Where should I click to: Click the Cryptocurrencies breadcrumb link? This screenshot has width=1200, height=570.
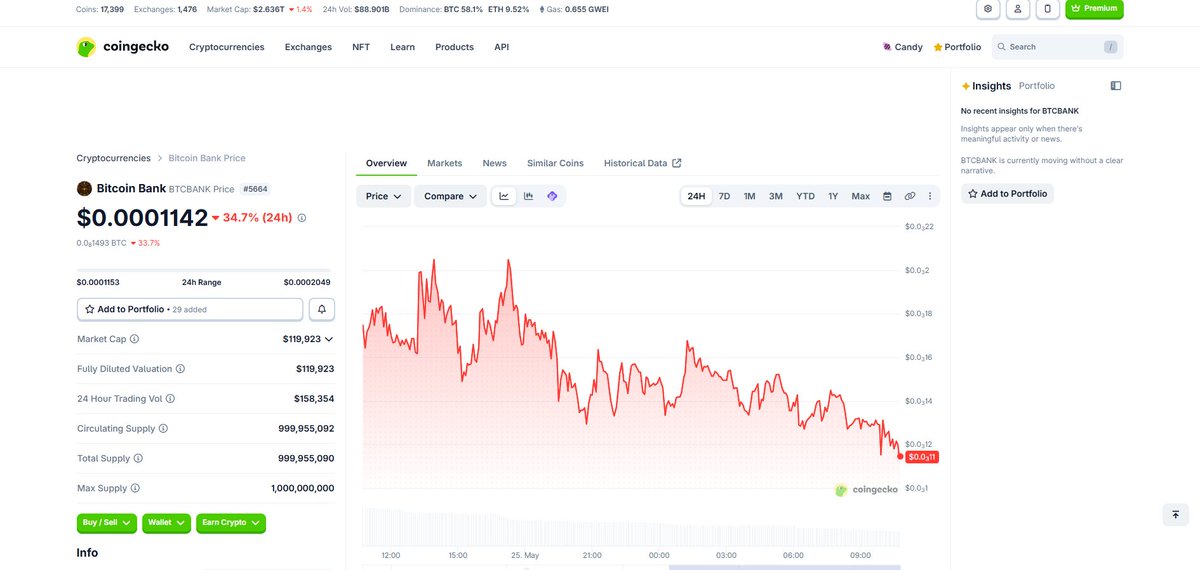tap(113, 158)
